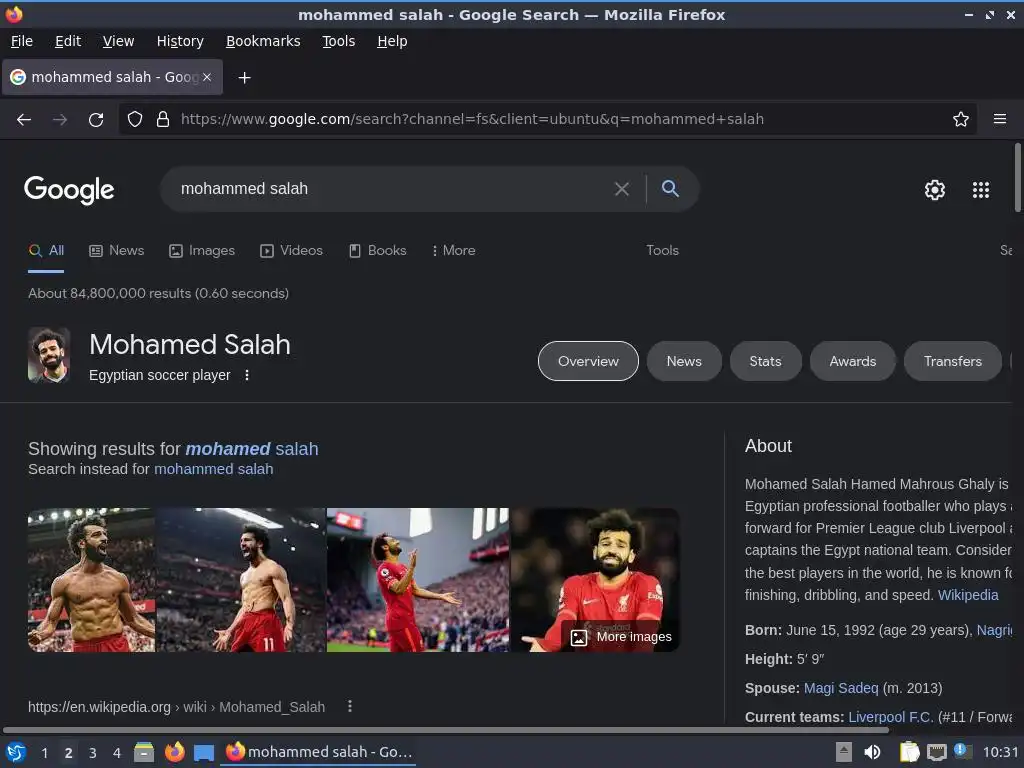
Task: Open the tracking protection shield icon
Action: (x=135, y=119)
